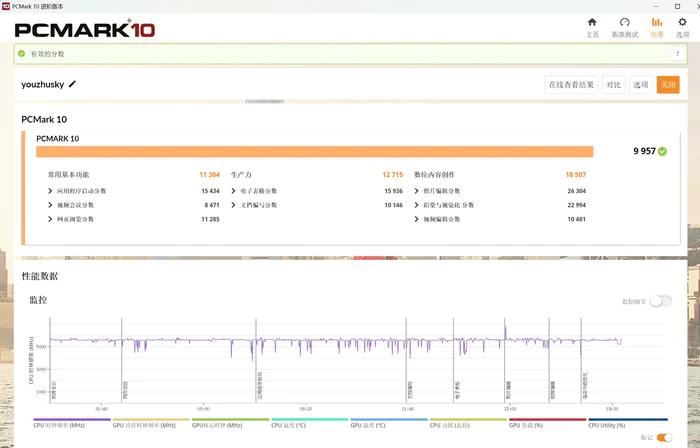This screenshot has height=448, width=700.
Task: Click the result name youzhusky
Action: pos(42,84)
